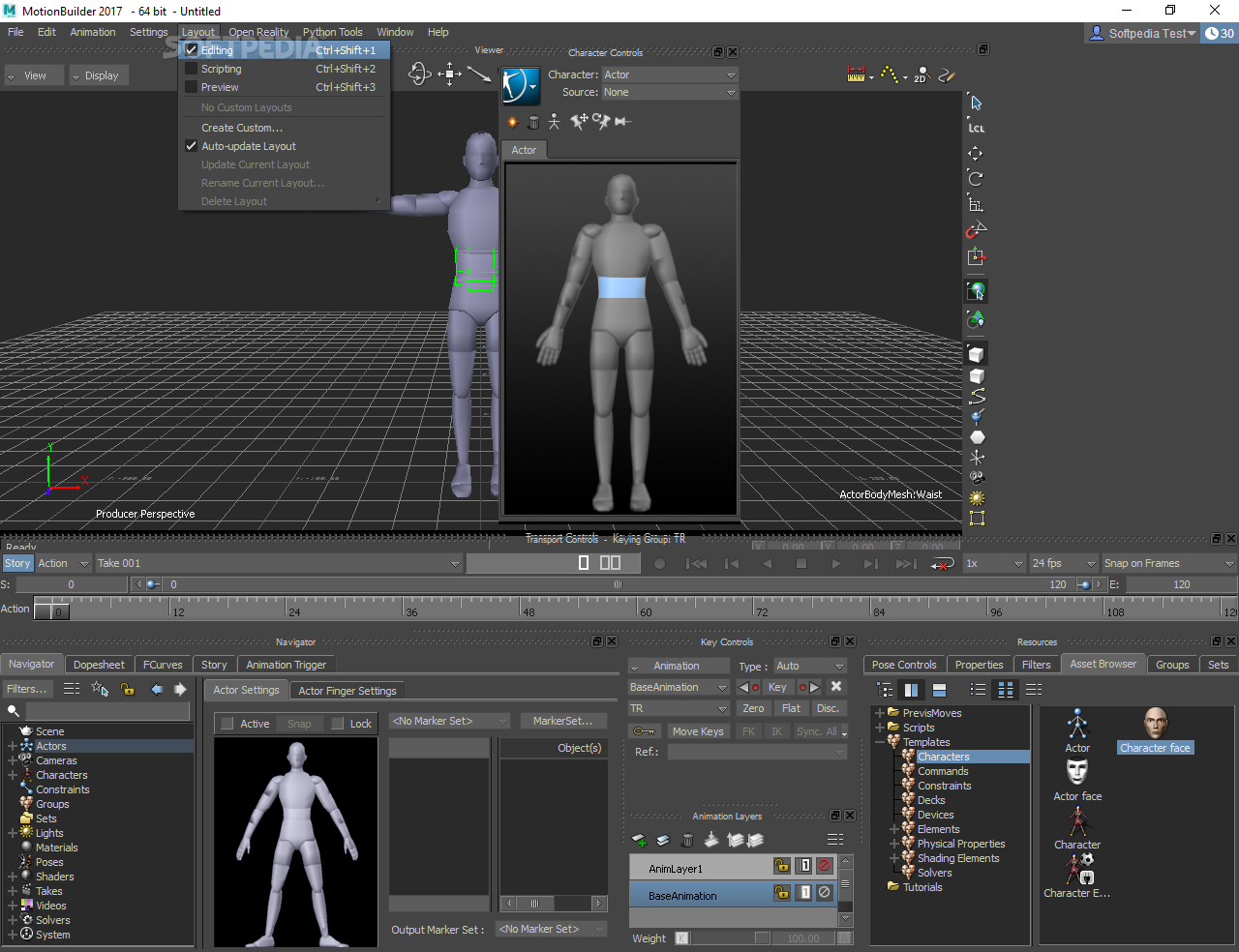Open the 24 fps frame rate dropdown
Viewport: 1239px width, 952px height.
click(1063, 563)
